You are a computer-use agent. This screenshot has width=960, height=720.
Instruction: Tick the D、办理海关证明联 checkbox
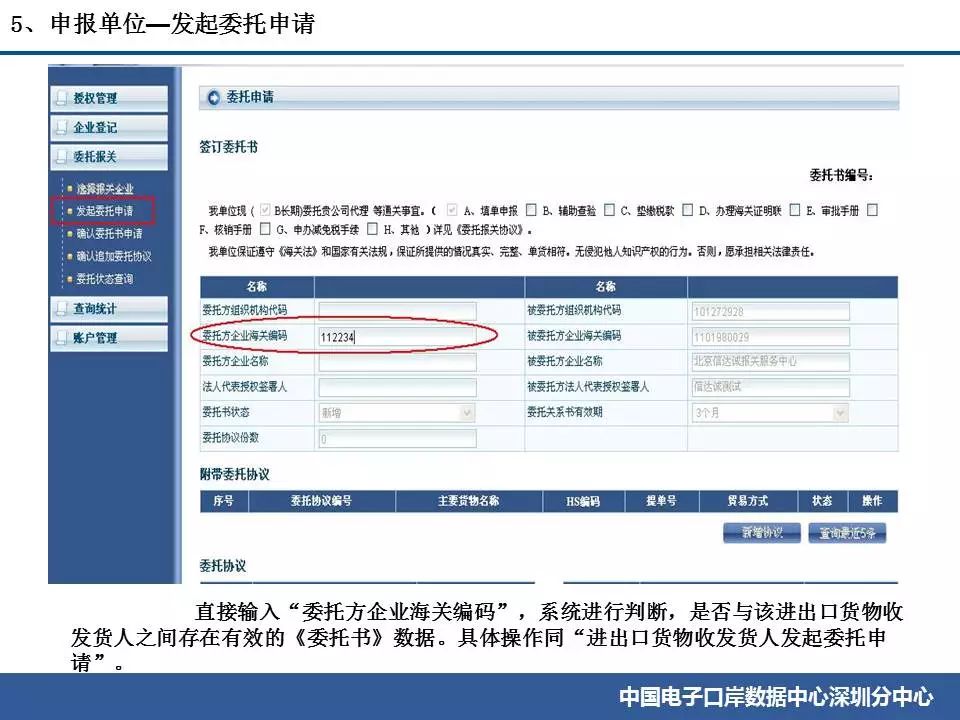687,211
